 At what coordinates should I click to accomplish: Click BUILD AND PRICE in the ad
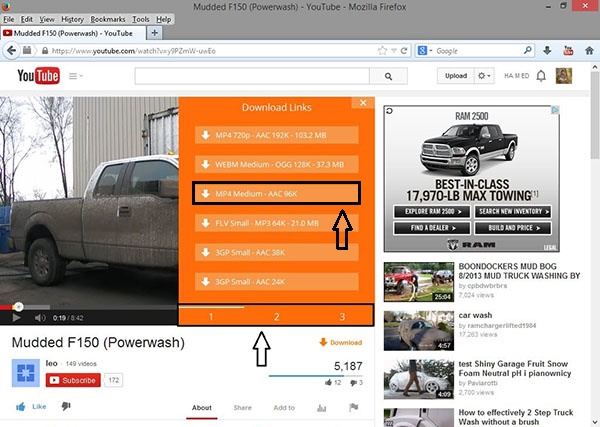pos(513,228)
